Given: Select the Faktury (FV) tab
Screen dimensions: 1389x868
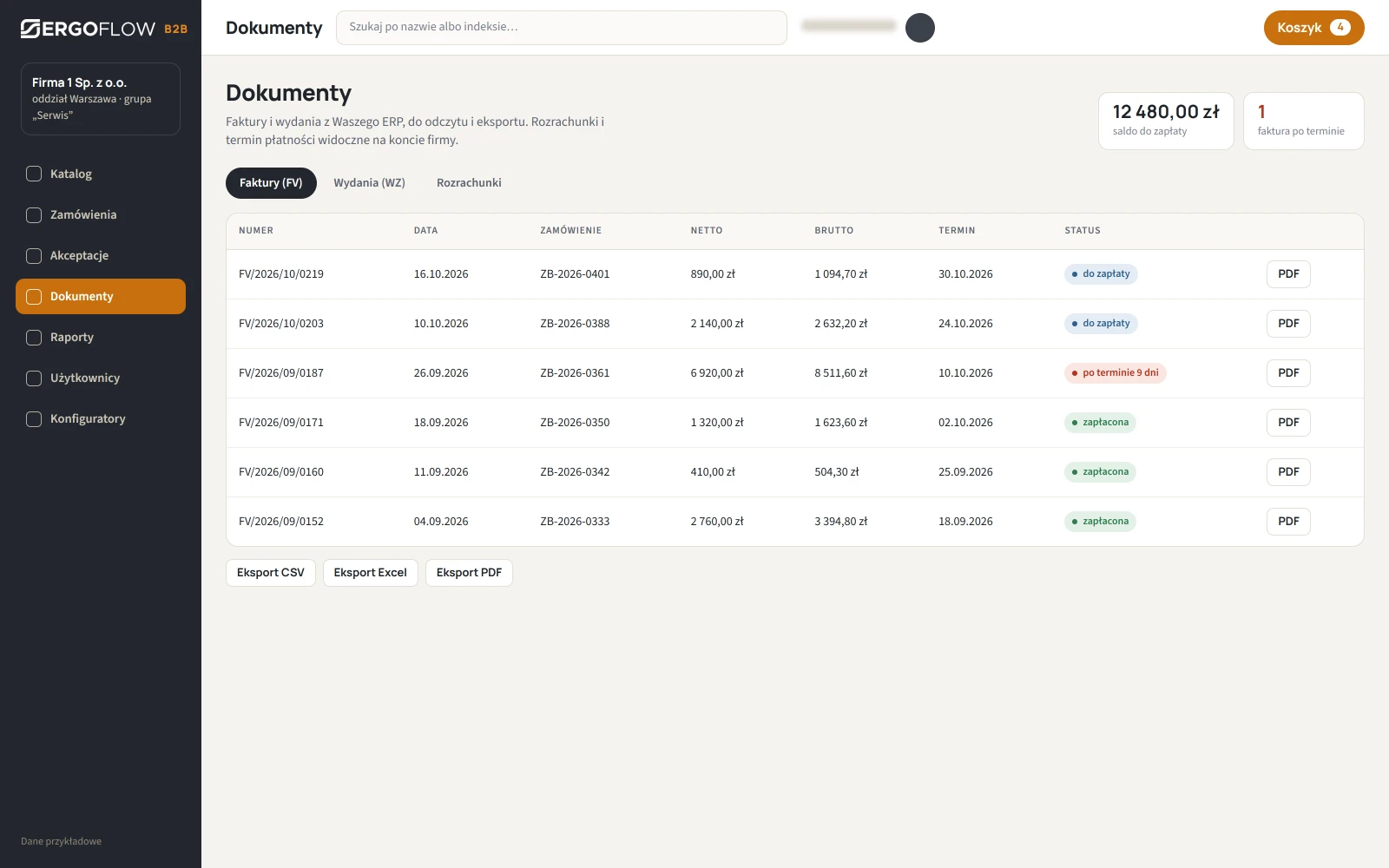Looking at the screenshot, I should 271,182.
